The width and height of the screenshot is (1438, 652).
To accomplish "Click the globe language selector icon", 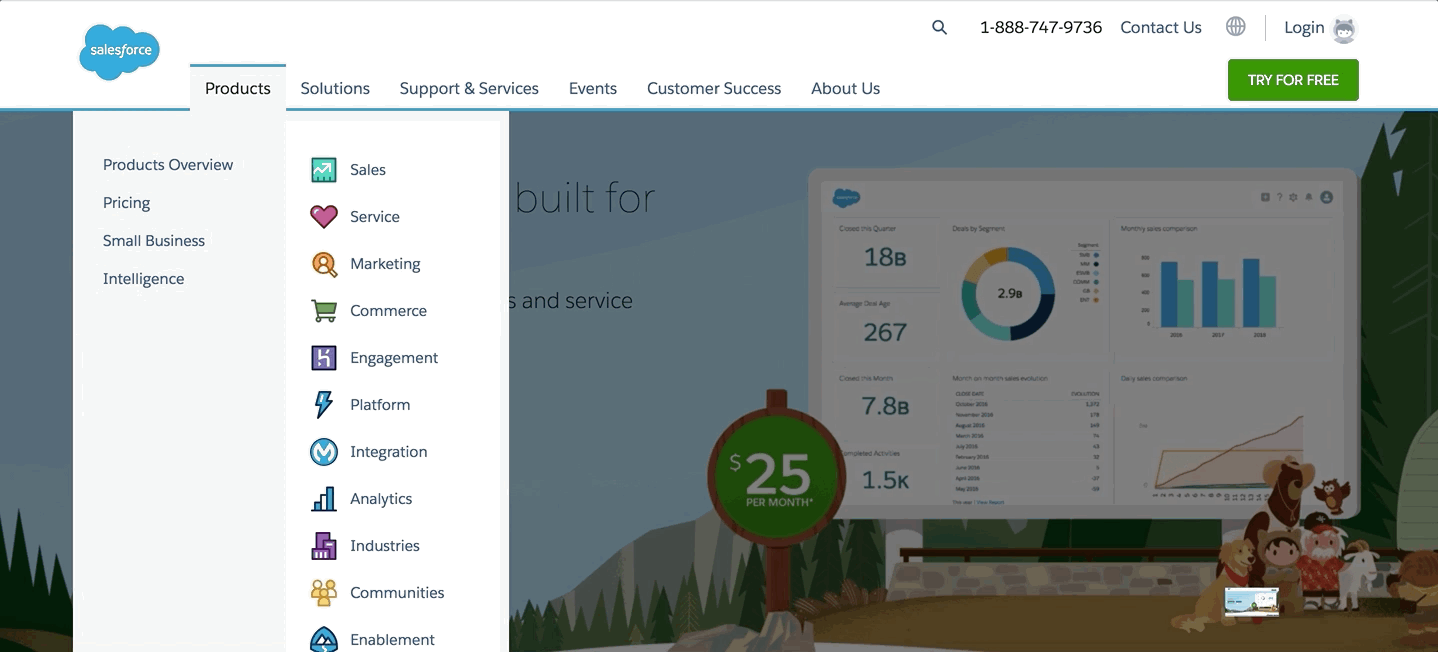I will click(x=1236, y=27).
